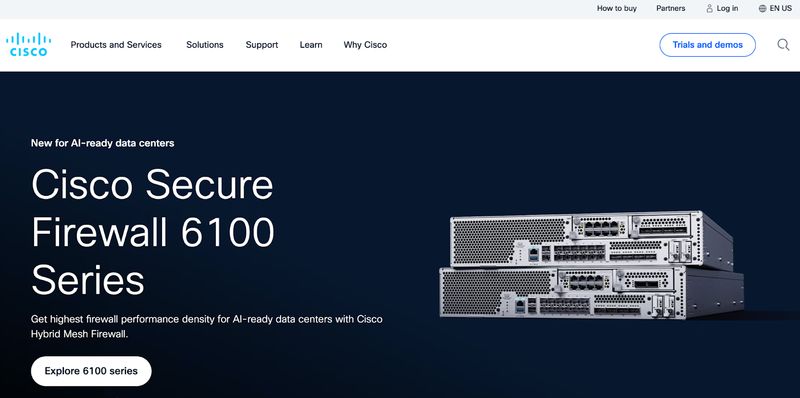Open the Support menu
Viewport: 800px width, 398px height.
pyautogui.click(x=262, y=45)
